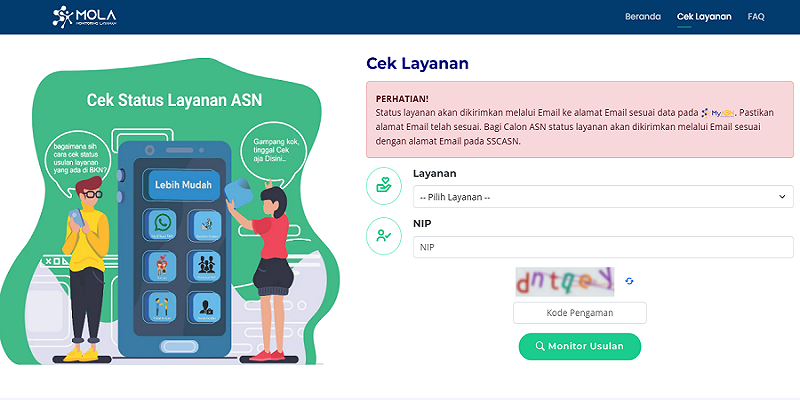Focus the NIP input field
The image size is (800, 400).
pos(603,247)
